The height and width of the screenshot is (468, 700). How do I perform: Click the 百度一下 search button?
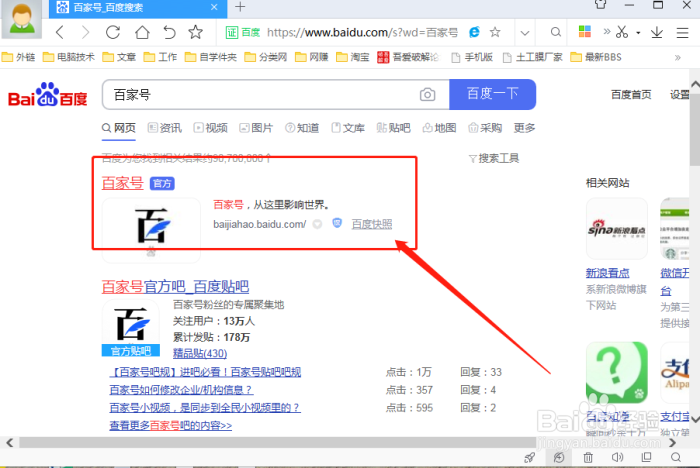click(492, 94)
